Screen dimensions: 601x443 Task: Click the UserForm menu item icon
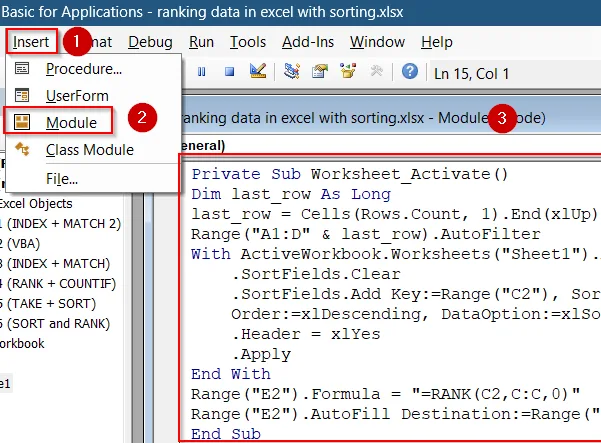point(22,95)
